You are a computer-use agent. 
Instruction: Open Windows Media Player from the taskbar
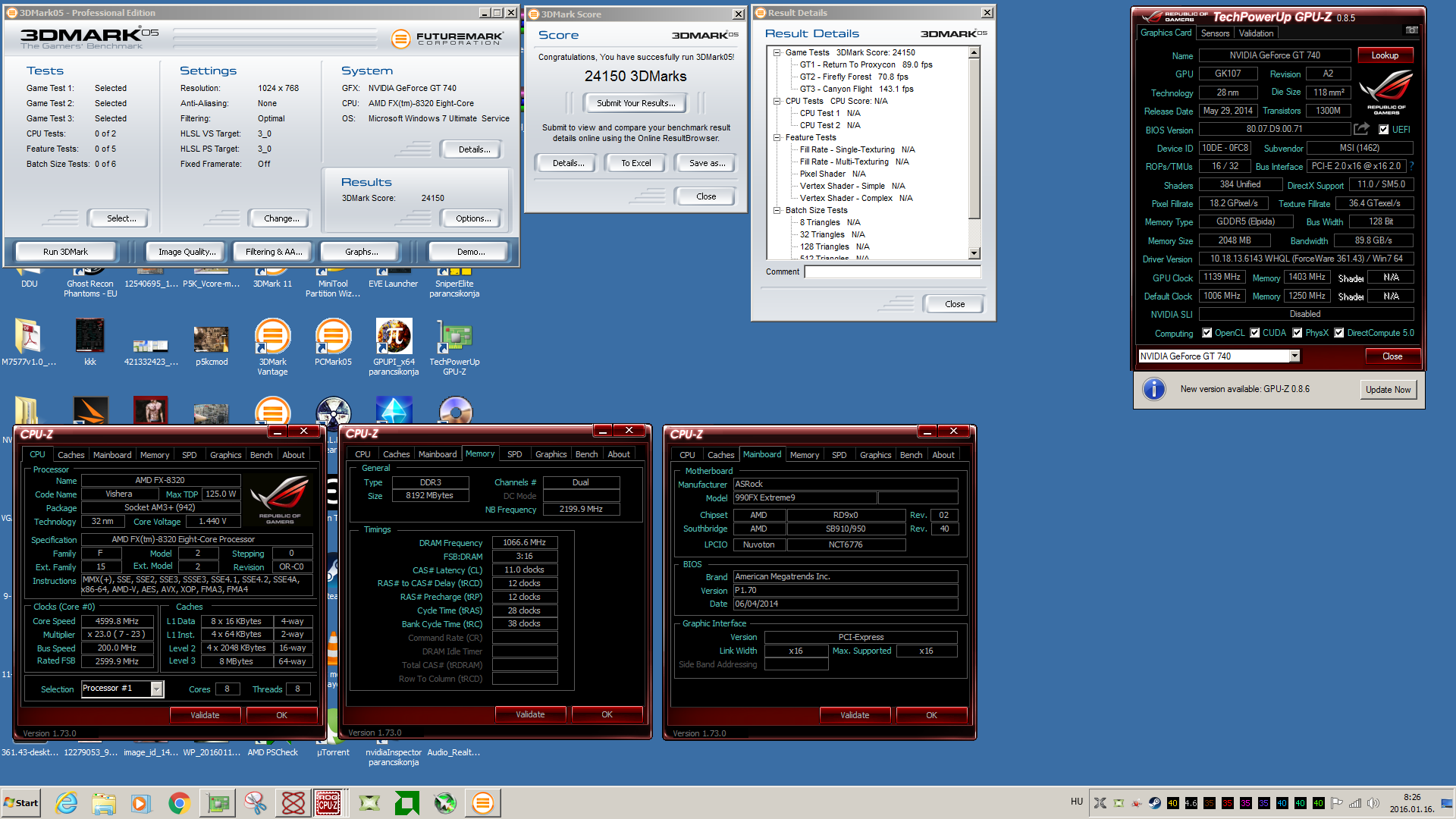point(141,803)
